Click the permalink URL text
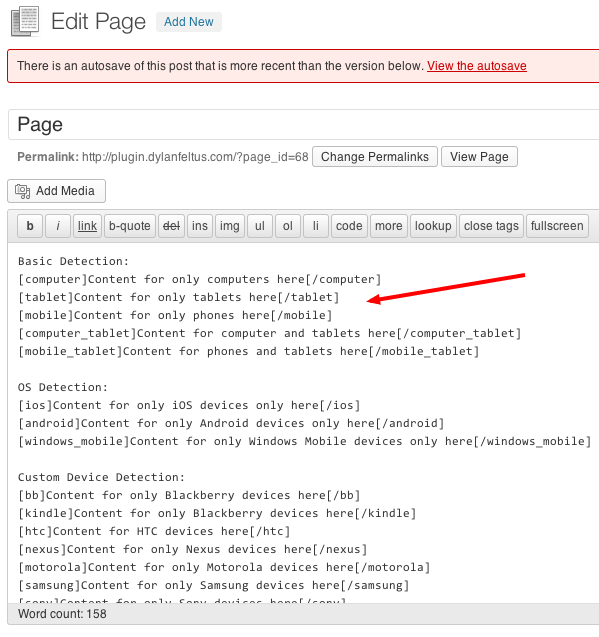This screenshot has width=599, height=637. pyautogui.click(x=195, y=157)
